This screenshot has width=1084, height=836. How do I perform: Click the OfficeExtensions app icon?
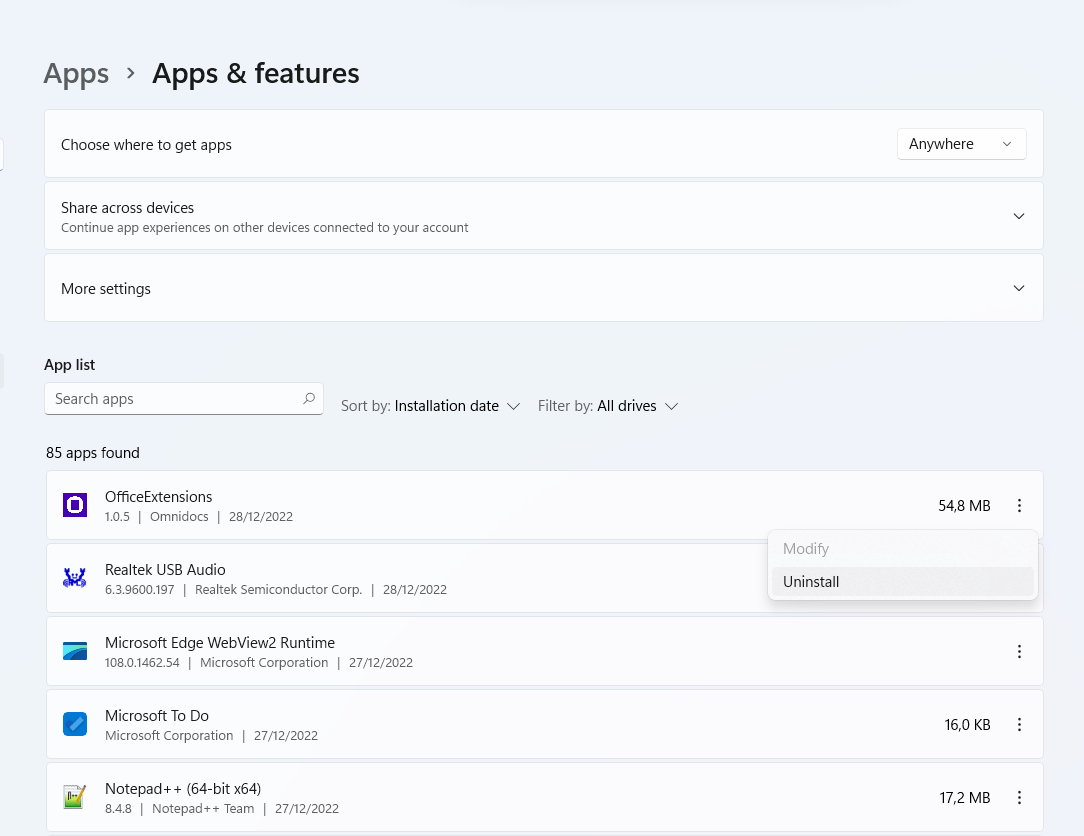[x=75, y=505]
